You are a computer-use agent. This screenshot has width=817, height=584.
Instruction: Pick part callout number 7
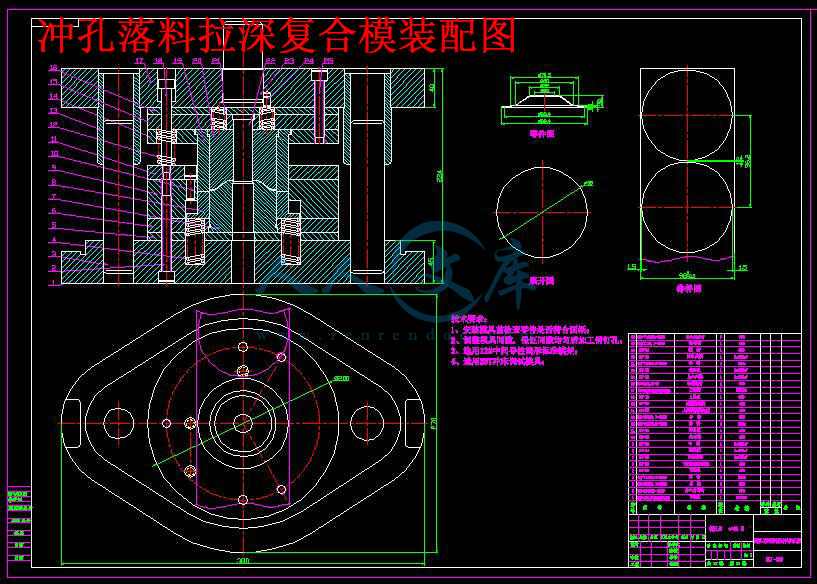pos(54,196)
